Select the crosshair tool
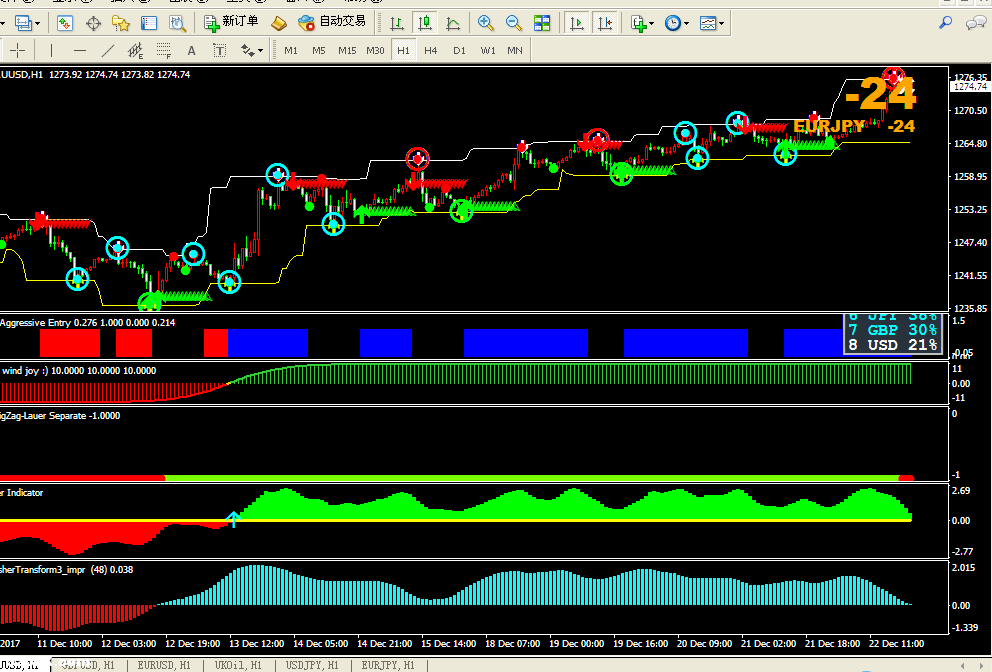 pyautogui.click(x=18, y=51)
